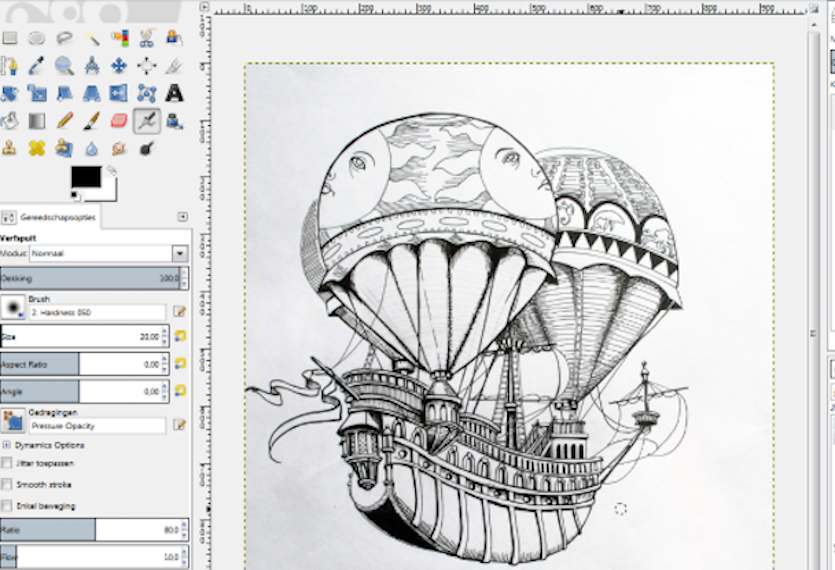The image size is (835, 570).
Task: Select the Cage Transform tool
Action: coord(147,94)
